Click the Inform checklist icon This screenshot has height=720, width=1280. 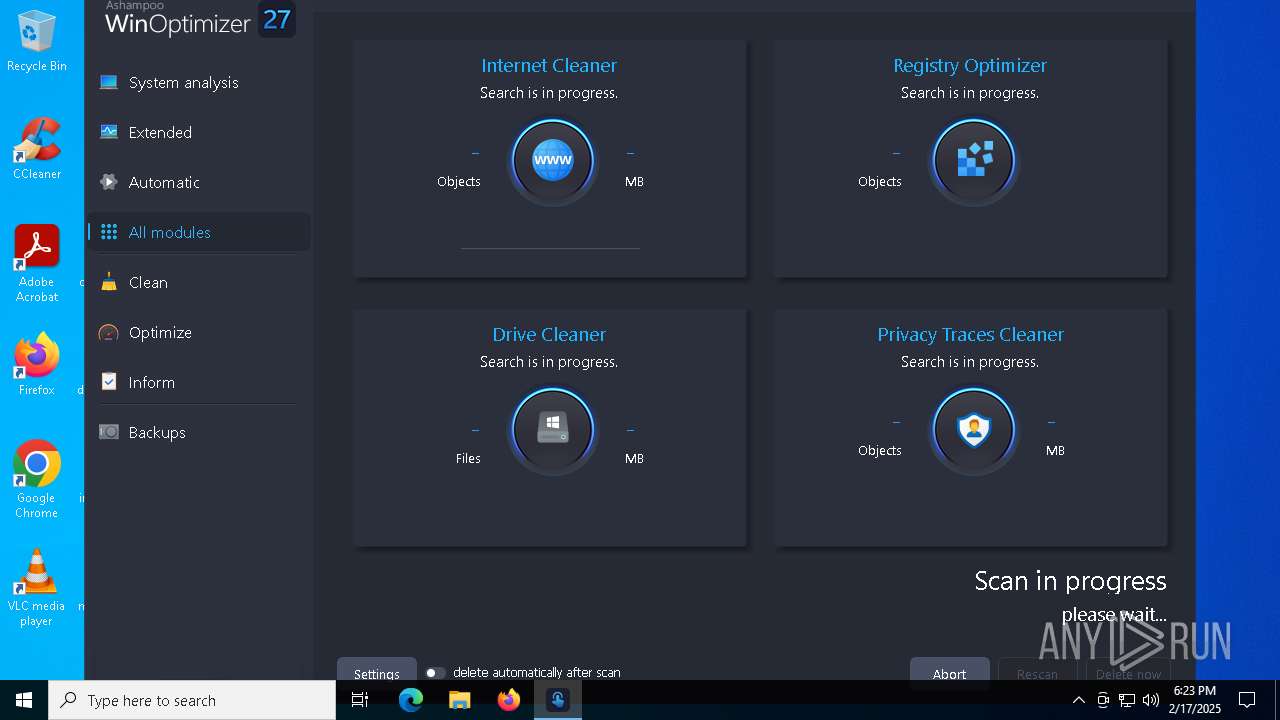tap(109, 382)
